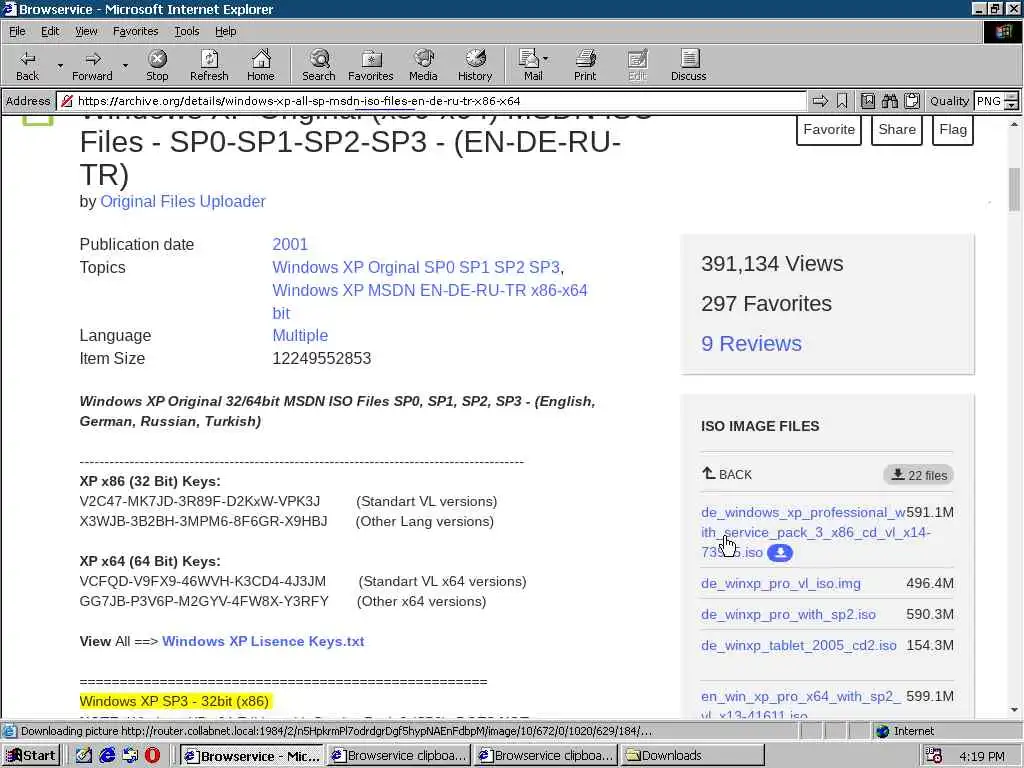Stop loading the page
Image resolution: width=1024 pixels, height=768 pixels.
pyautogui.click(x=157, y=65)
